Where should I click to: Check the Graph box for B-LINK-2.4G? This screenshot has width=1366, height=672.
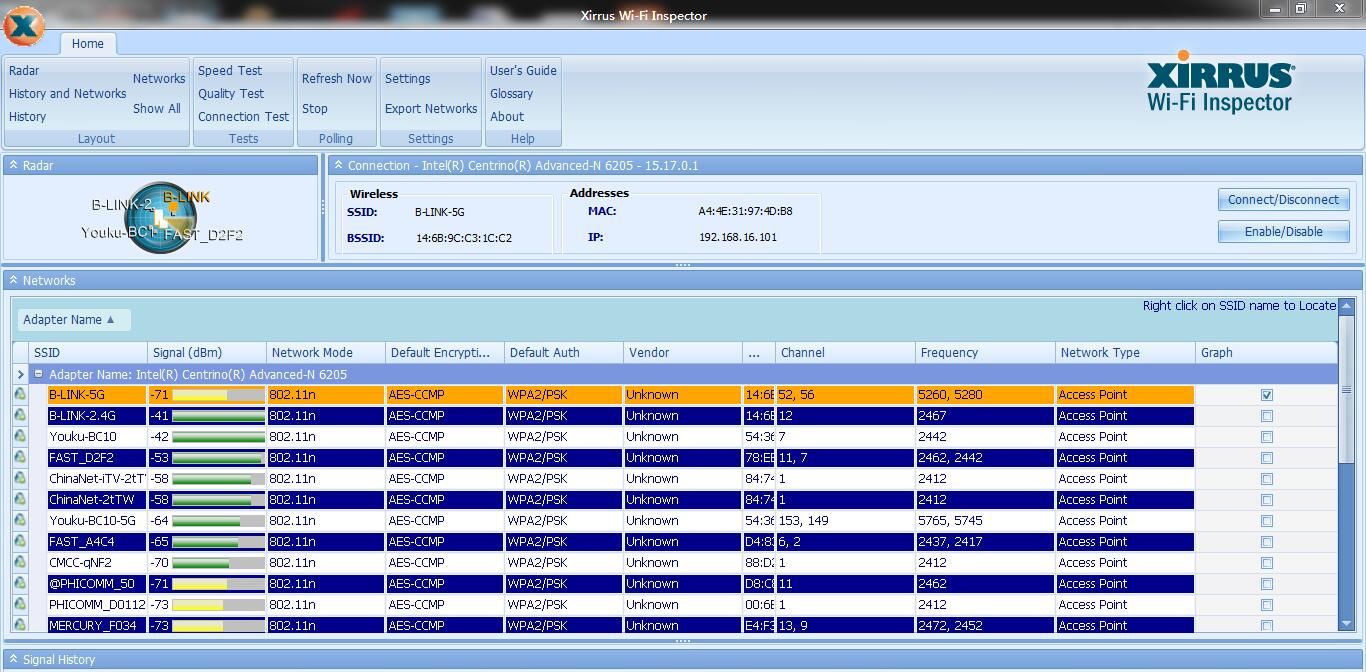(1267, 416)
